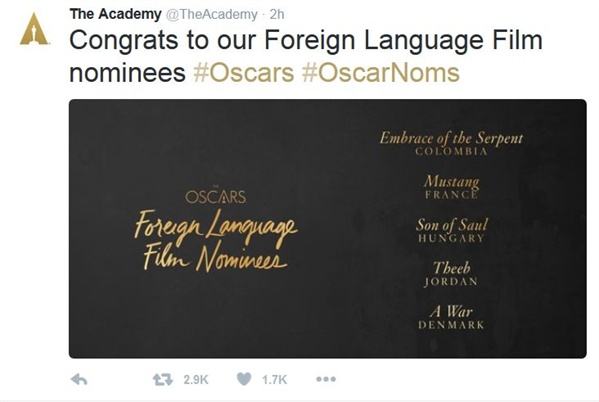Image resolution: width=599 pixels, height=402 pixels.
Task: Click the Oscars logo in the image
Action: [215, 196]
